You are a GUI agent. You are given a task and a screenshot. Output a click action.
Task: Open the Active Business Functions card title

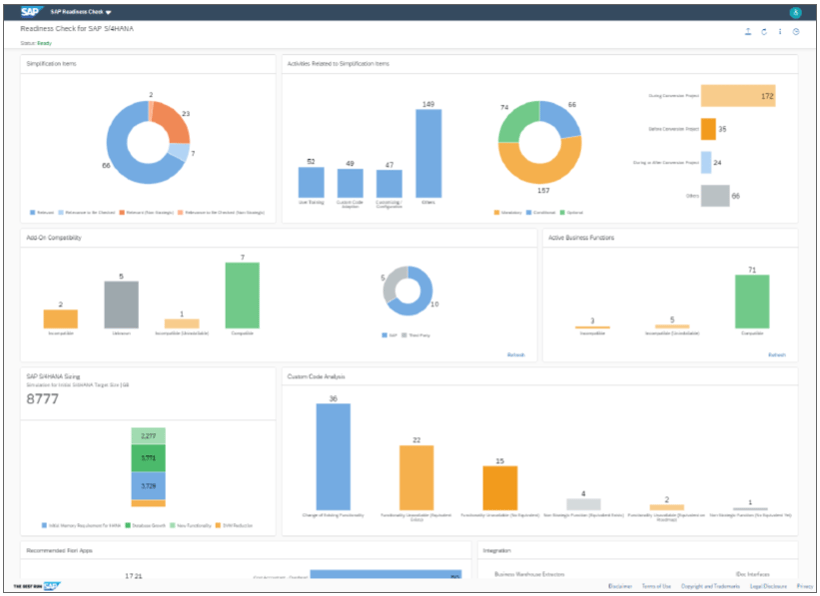581,238
